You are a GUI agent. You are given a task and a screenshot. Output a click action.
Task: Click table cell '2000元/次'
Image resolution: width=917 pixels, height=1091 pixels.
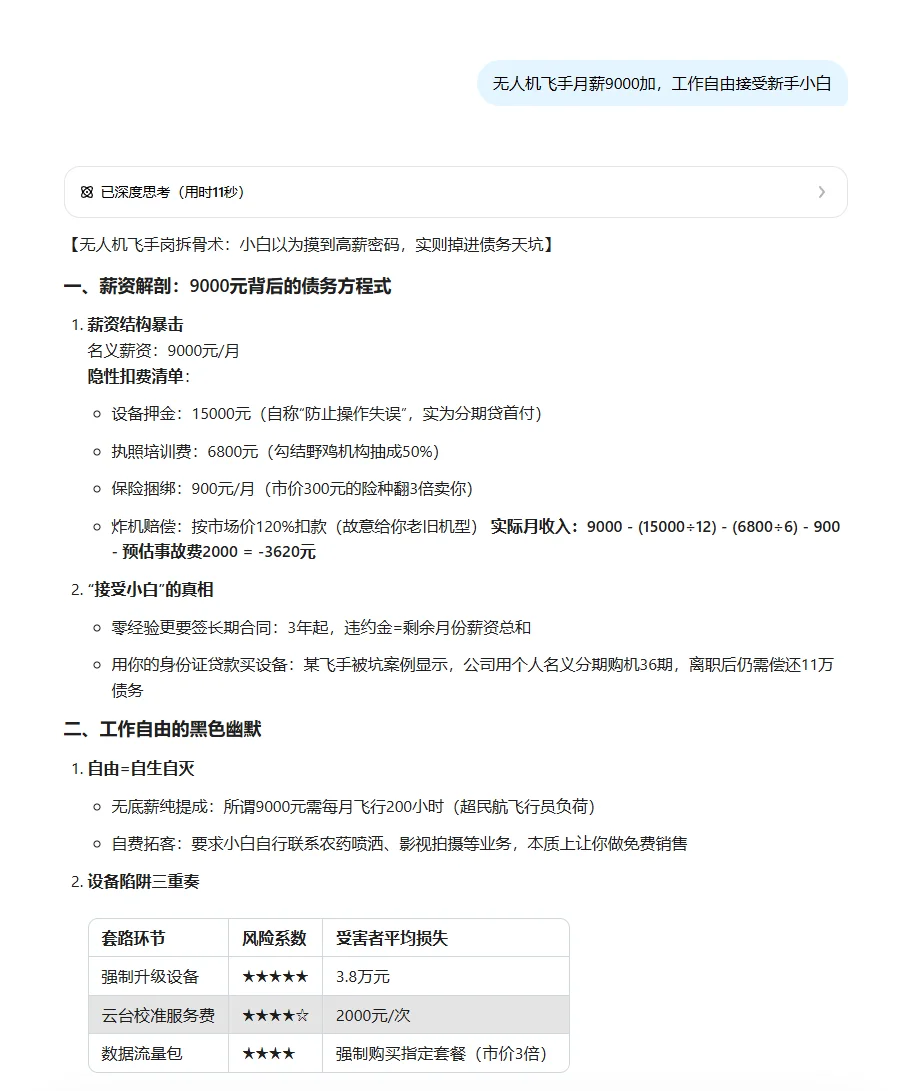click(x=373, y=1016)
